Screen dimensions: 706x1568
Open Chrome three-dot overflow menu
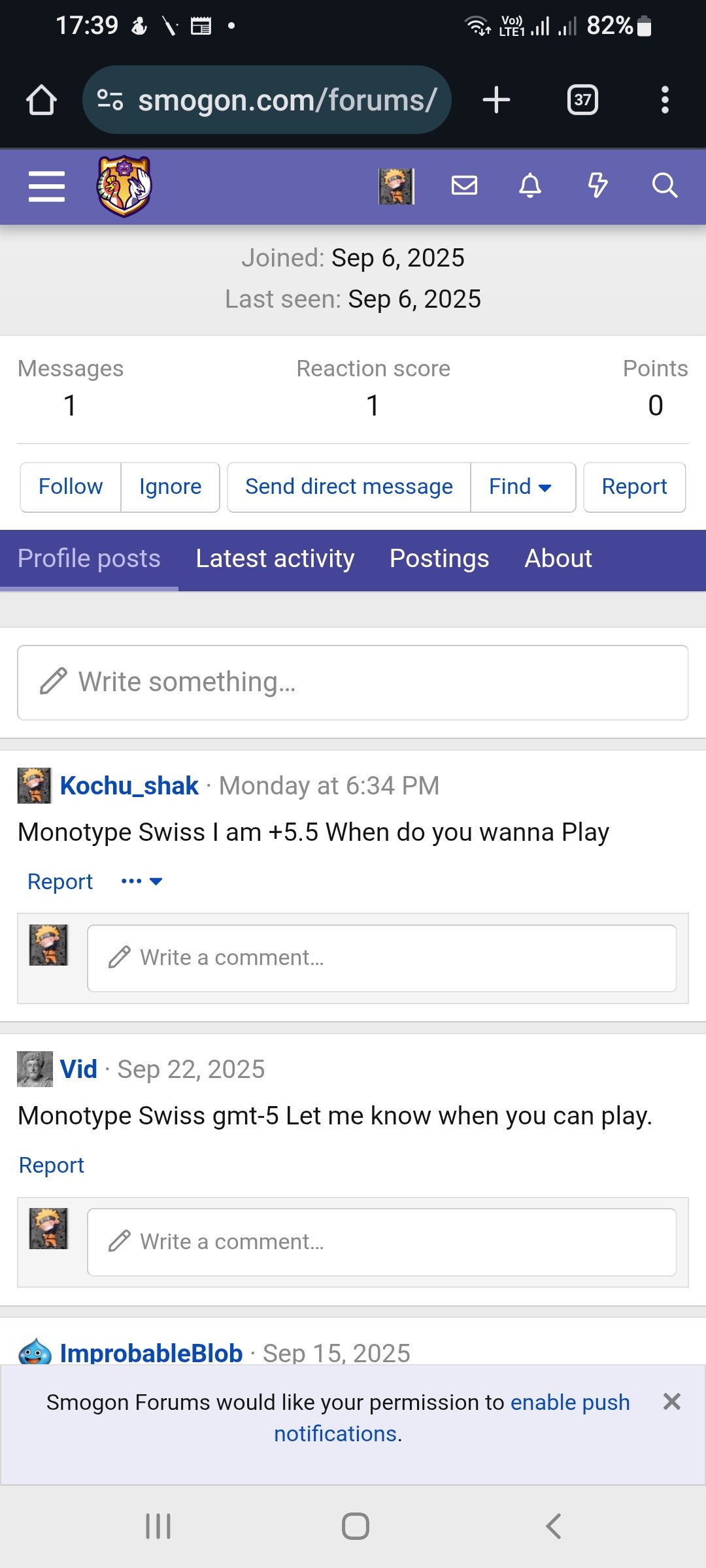click(x=665, y=100)
